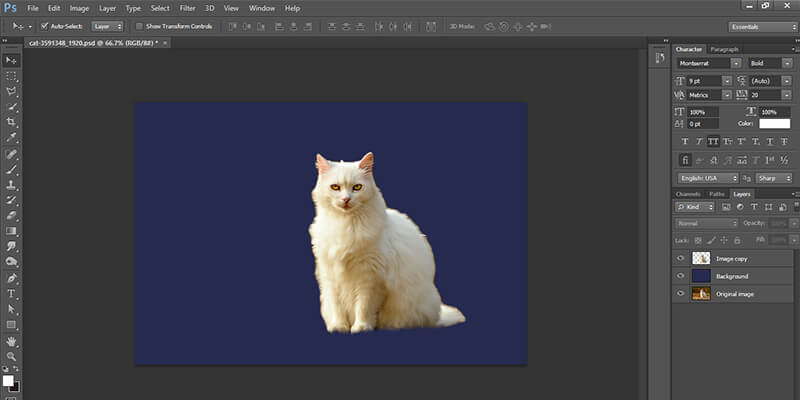Open the Filter menu

coord(187,8)
